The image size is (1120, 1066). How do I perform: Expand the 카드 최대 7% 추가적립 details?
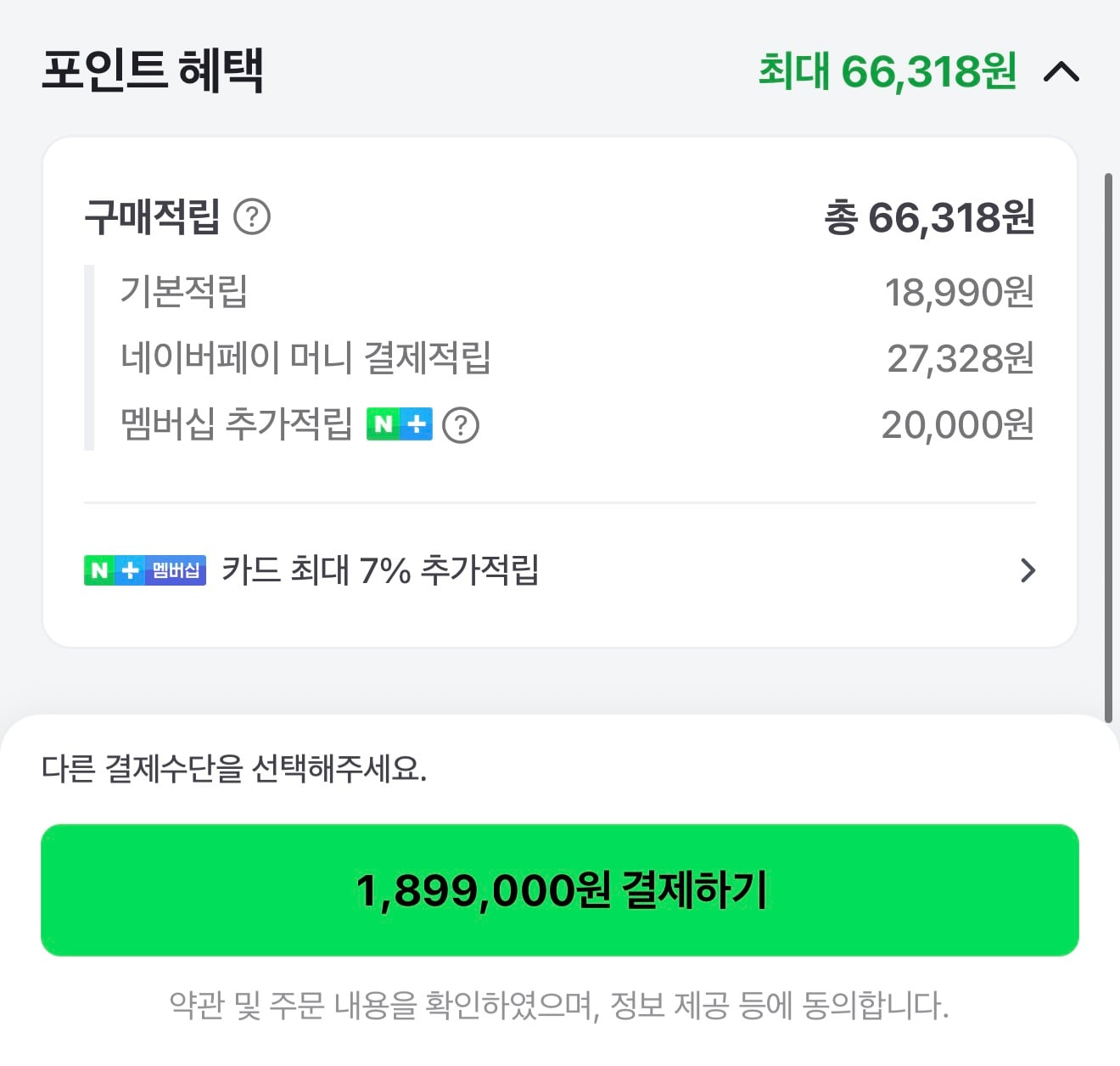tap(560, 570)
